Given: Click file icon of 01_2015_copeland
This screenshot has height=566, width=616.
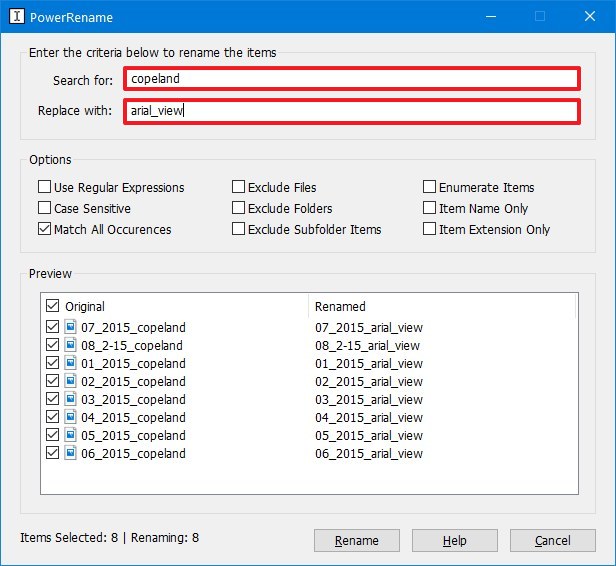Looking at the screenshot, I should click(70, 363).
